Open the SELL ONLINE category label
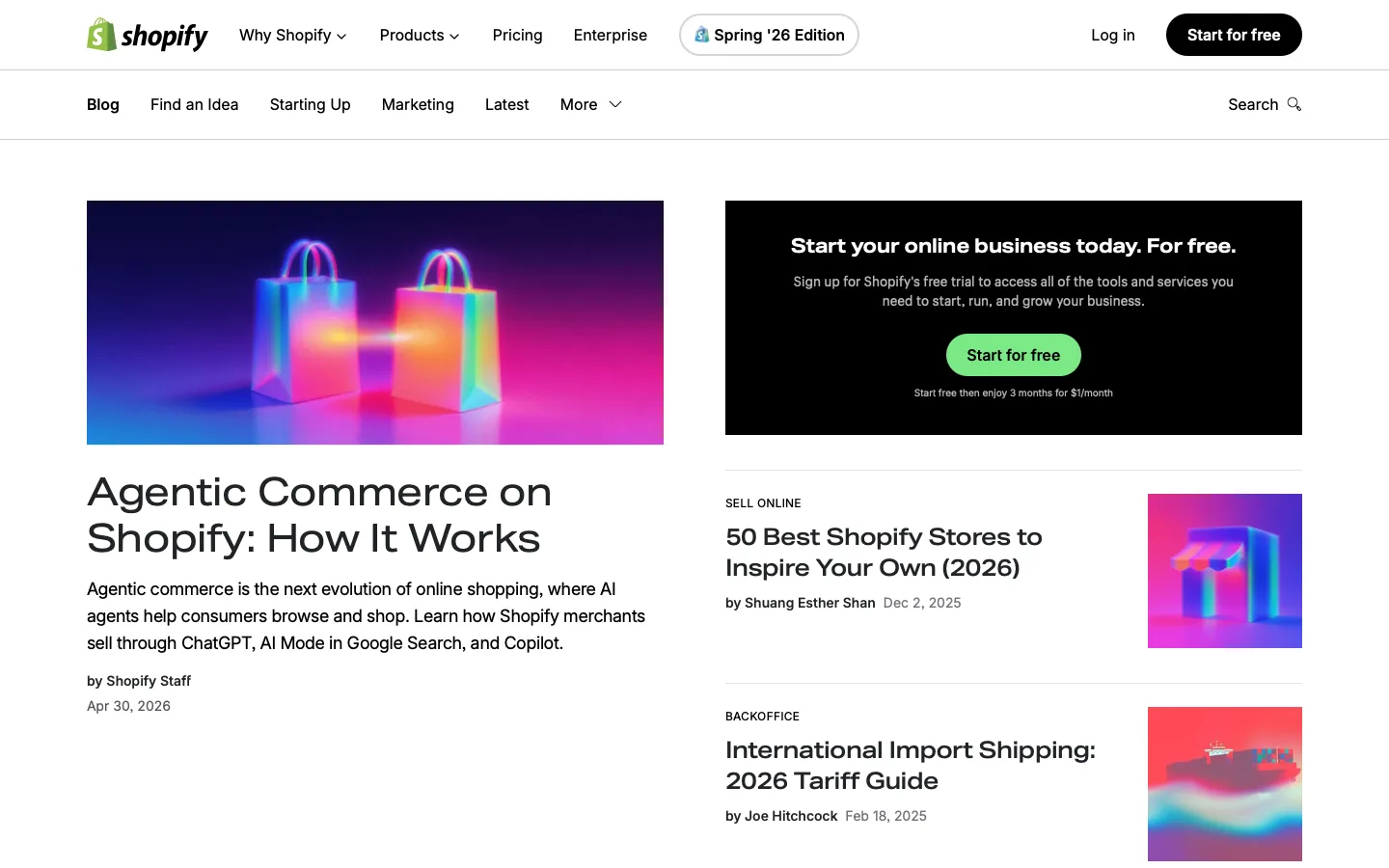Screen dimensions: 1389x868 coord(763,503)
